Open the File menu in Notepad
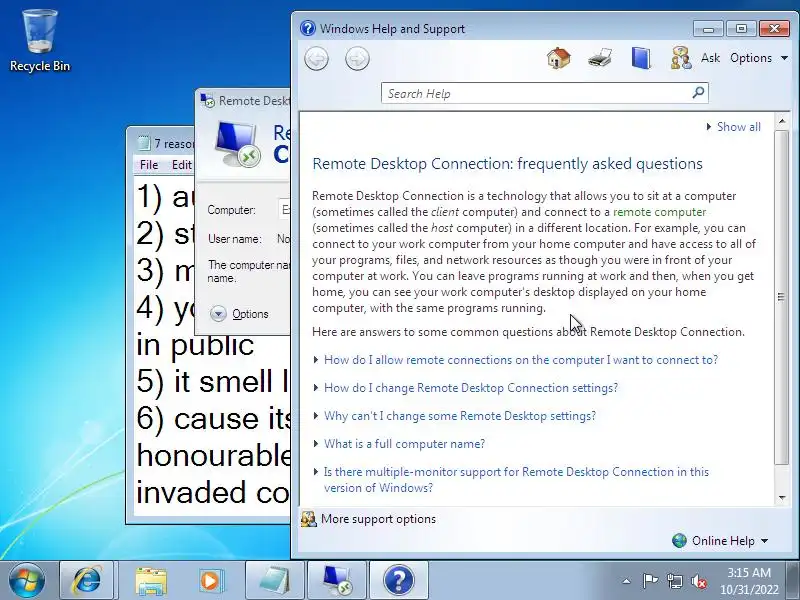The width and height of the screenshot is (800, 600). point(149,165)
